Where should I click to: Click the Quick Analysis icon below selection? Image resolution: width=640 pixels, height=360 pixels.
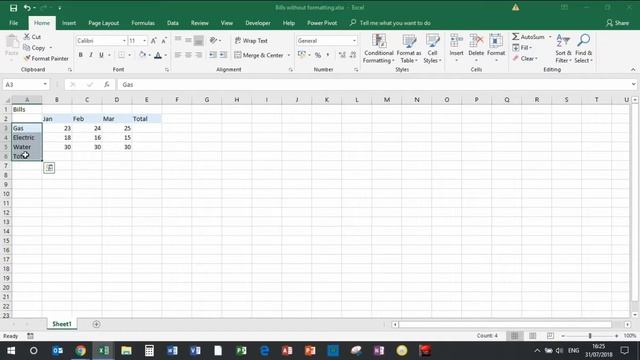[49, 168]
